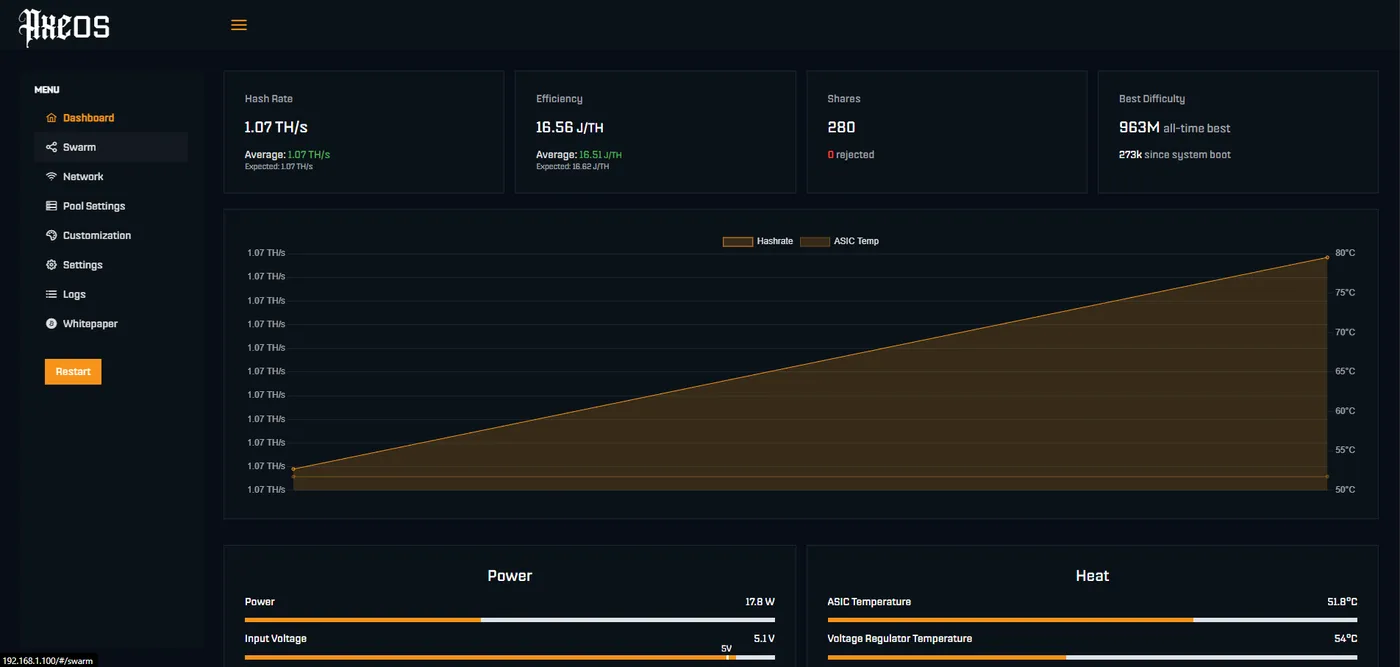Screen dimensions: 1400x667
Task: Click the AxeOS logo
Action: 65,27
